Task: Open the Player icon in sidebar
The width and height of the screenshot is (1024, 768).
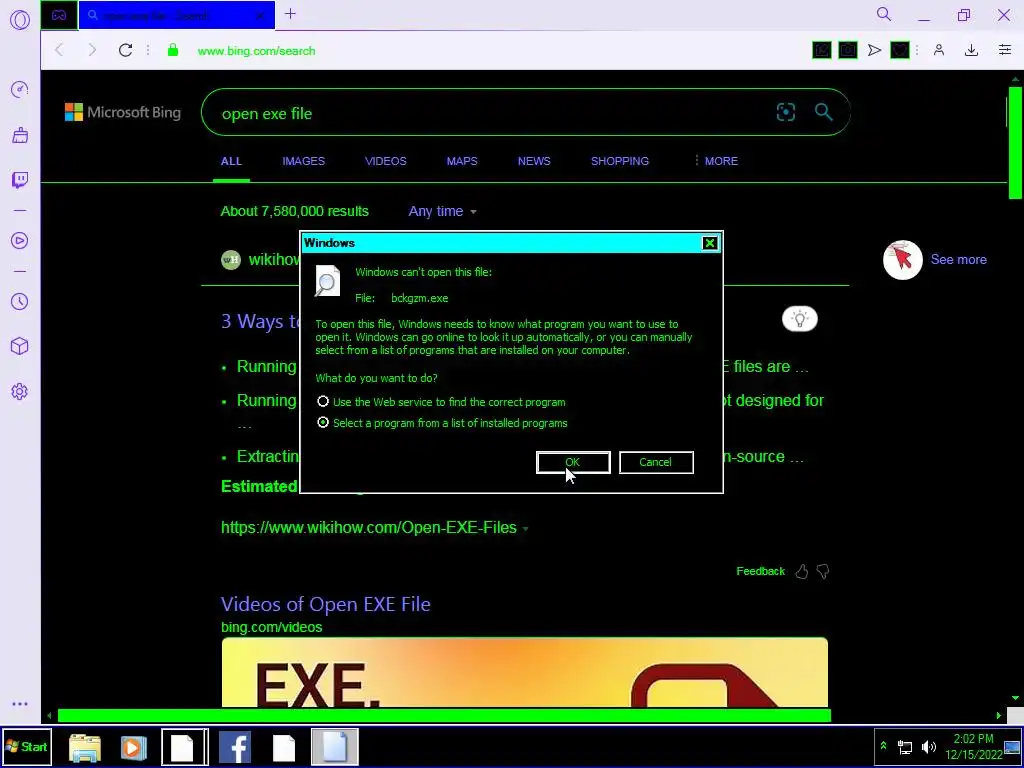Action: [20, 240]
